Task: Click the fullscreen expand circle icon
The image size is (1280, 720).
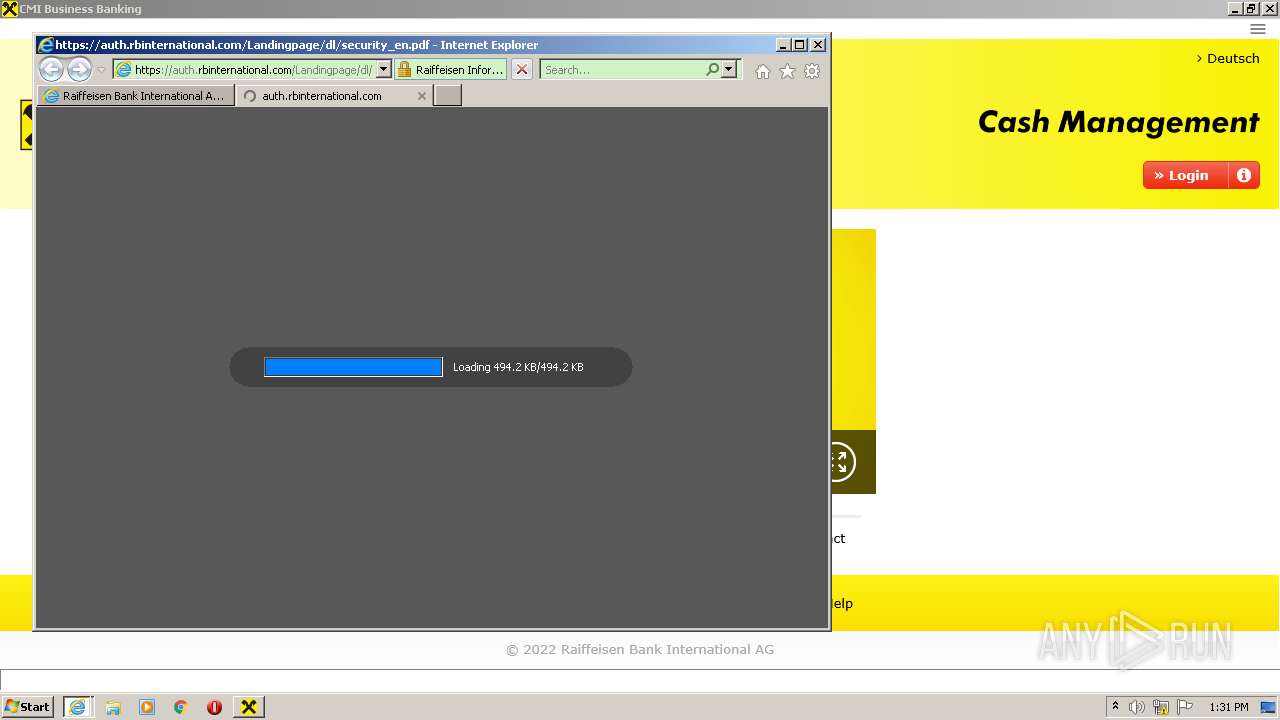Action: pos(840,462)
